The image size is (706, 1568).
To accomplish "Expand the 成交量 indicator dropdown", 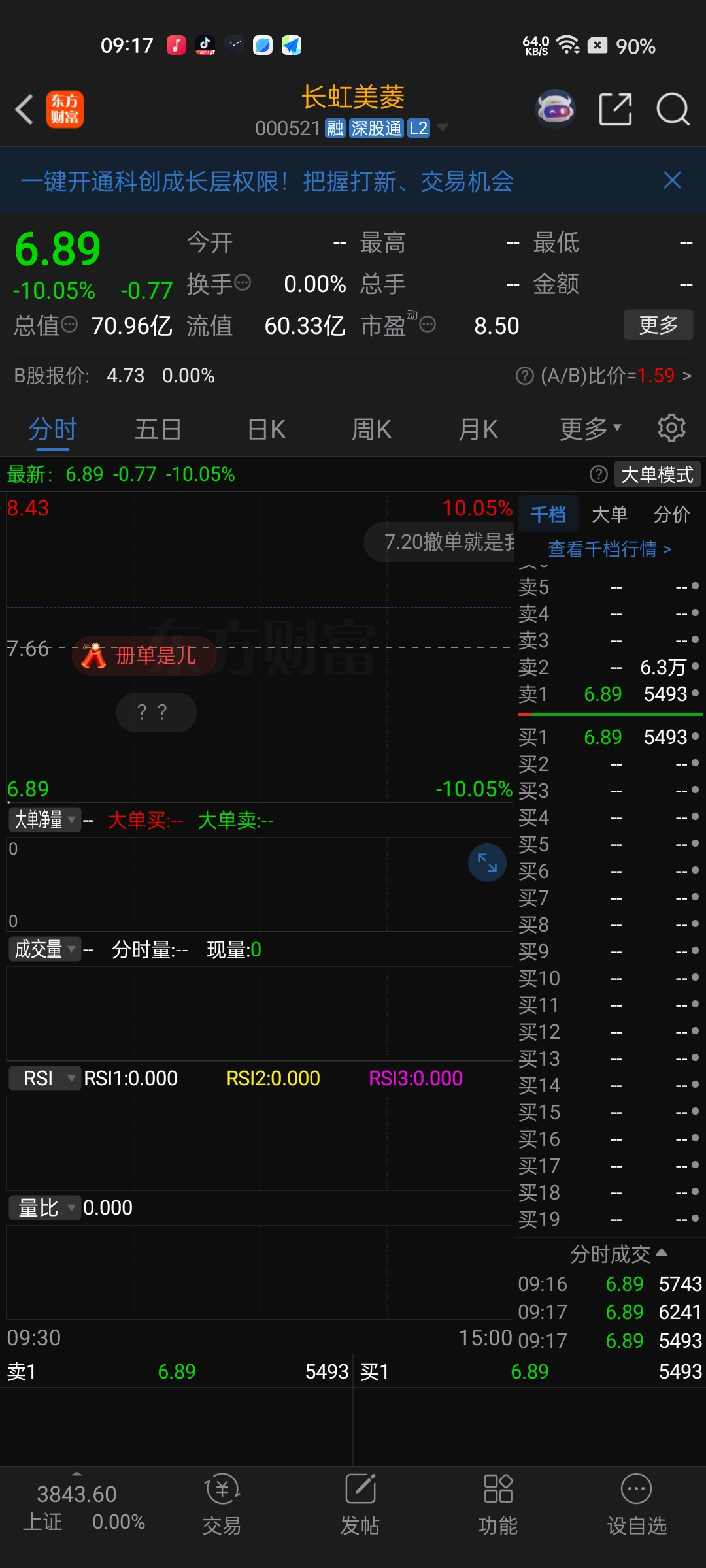I will (x=44, y=949).
